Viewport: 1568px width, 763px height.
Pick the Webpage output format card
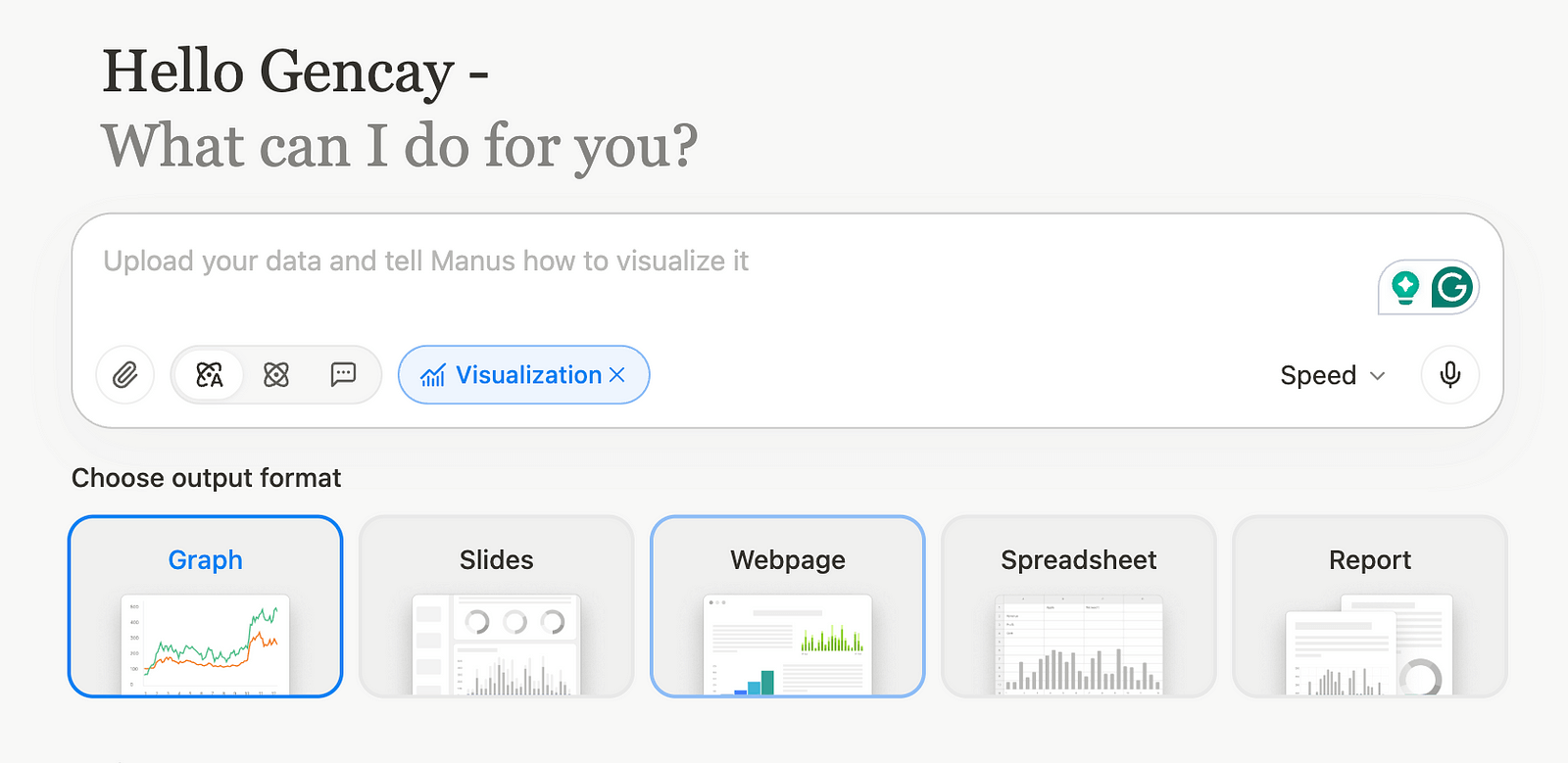(787, 560)
